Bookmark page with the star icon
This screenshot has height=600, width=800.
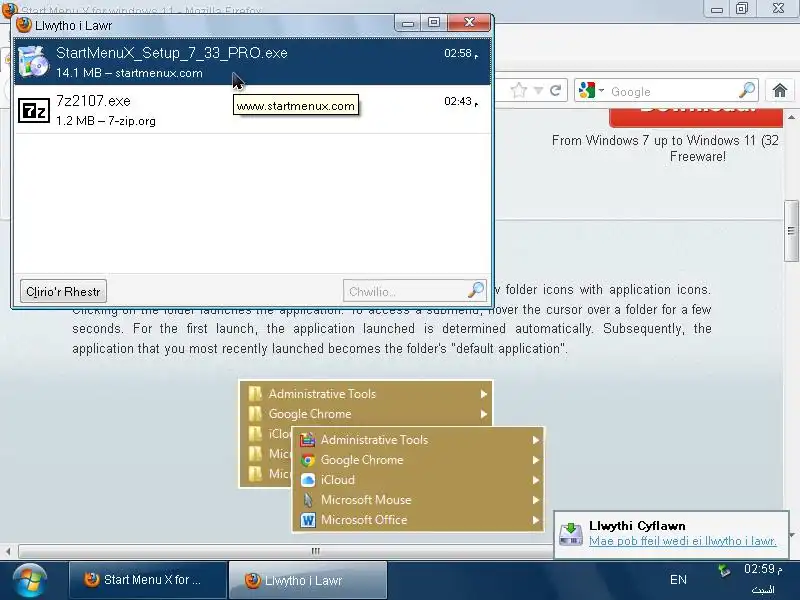tap(519, 91)
